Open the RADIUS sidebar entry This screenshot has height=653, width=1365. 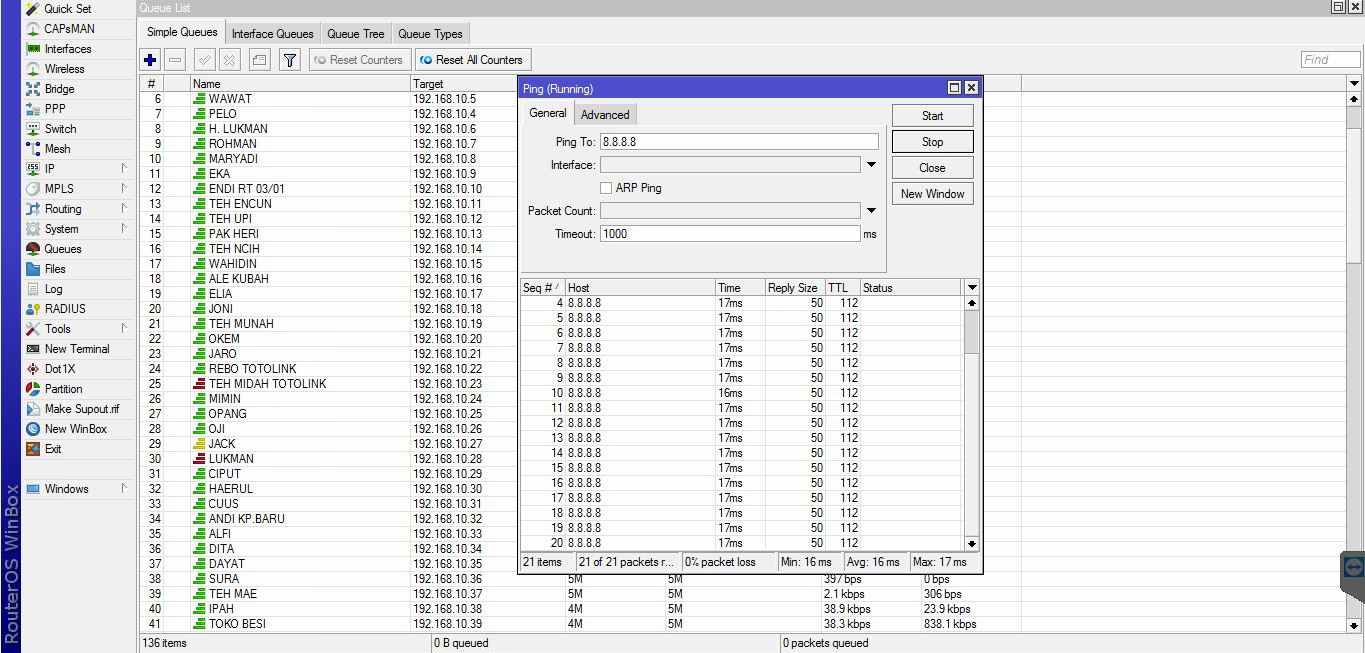[x=65, y=309]
